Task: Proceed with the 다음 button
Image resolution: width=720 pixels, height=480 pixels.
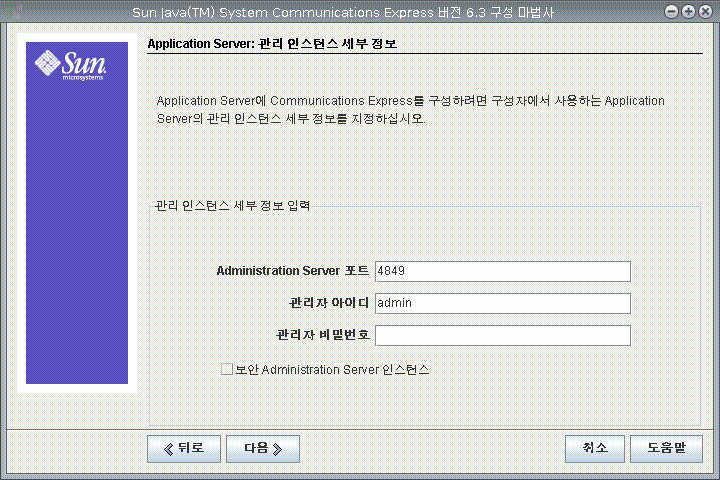Action: click(263, 449)
